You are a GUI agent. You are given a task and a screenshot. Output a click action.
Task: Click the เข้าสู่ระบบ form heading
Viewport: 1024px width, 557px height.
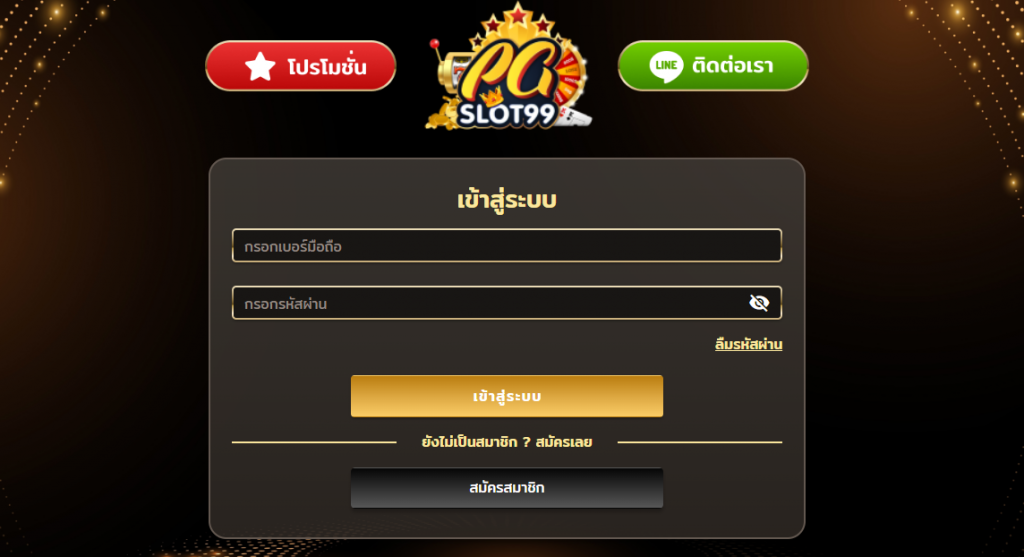click(x=507, y=200)
